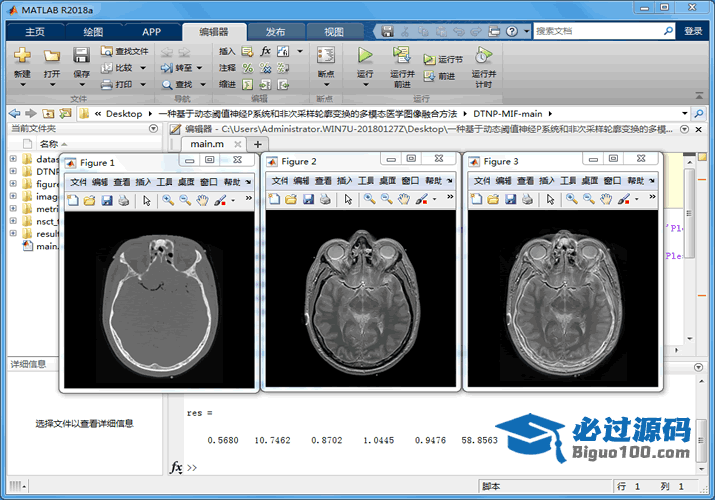Select the brush tool in Figure 1
The width and height of the screenshot is (715, 500).
click(220, 200)
